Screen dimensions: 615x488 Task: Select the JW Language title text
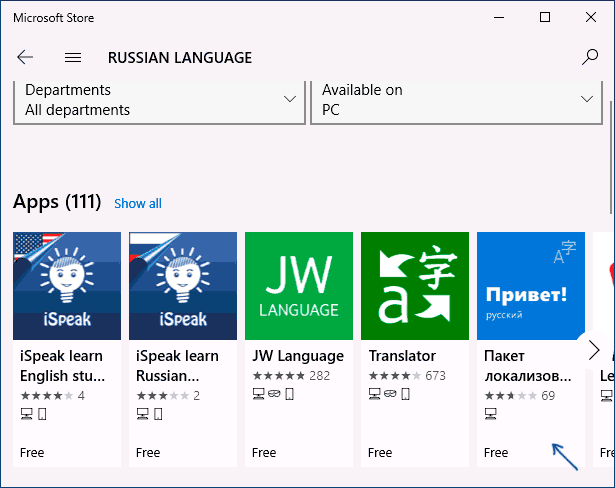(298, 356)
